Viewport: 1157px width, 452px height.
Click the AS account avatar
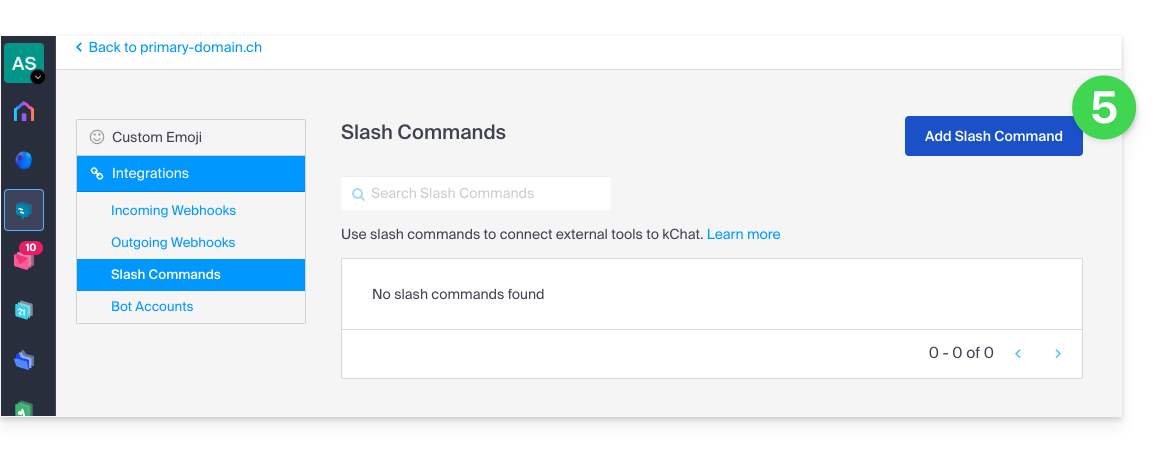click(24, 63)
